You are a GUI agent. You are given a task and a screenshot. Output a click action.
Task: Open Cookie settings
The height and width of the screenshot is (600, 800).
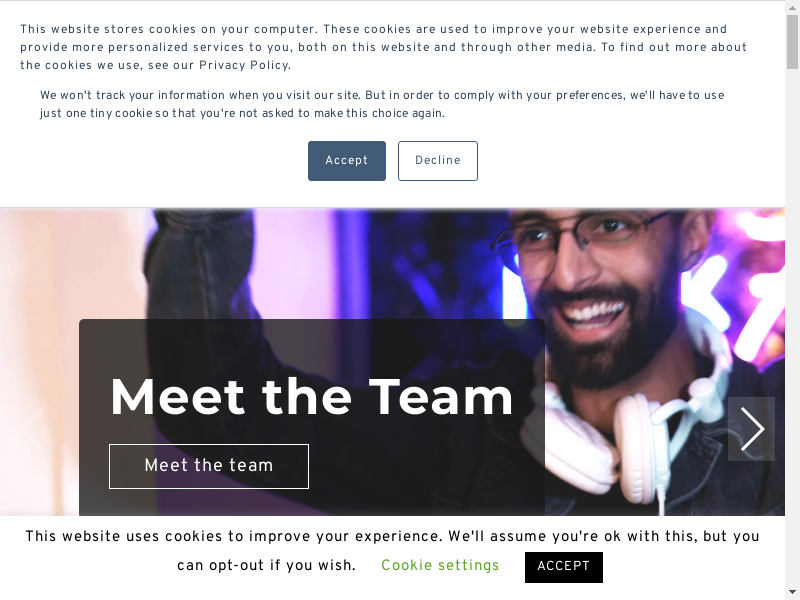pos(440,565)
